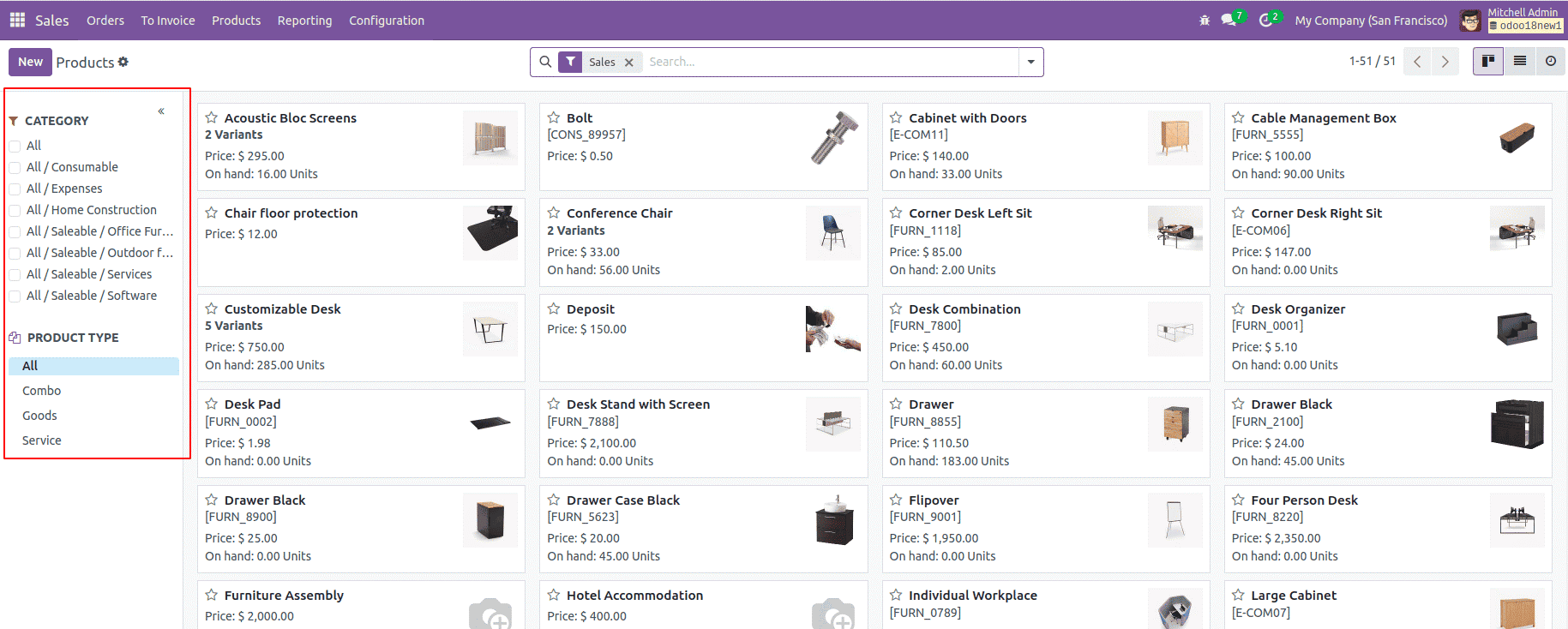Open the Drawer Case Black card
The width and height of the screenshot is (1568, 629).
coord(703,529)
